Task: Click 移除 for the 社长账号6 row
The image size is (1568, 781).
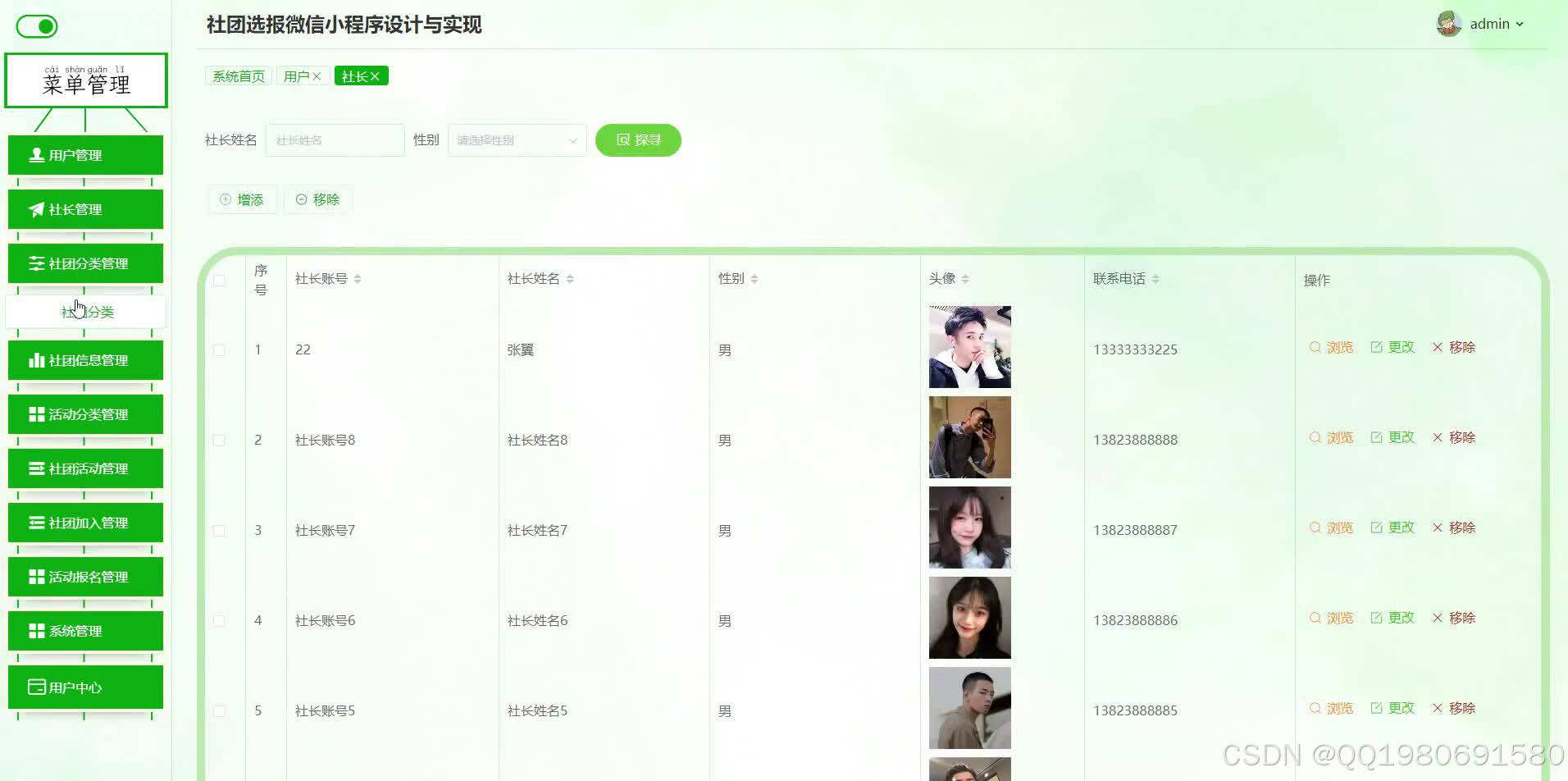Action: point(1454,618)
